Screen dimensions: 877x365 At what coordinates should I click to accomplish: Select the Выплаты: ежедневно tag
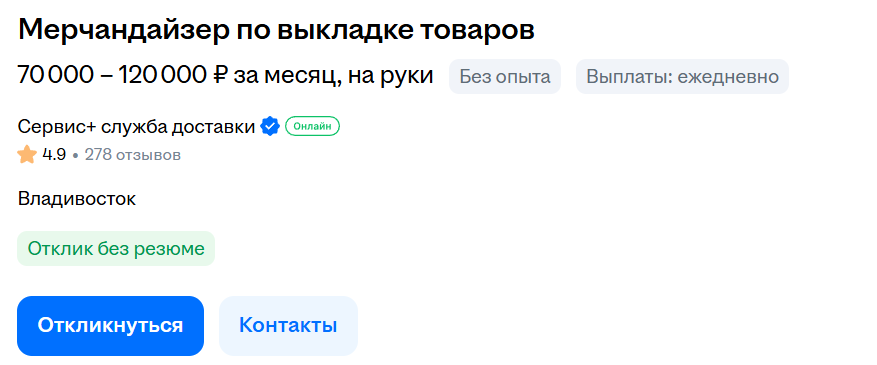click(682, 77)
